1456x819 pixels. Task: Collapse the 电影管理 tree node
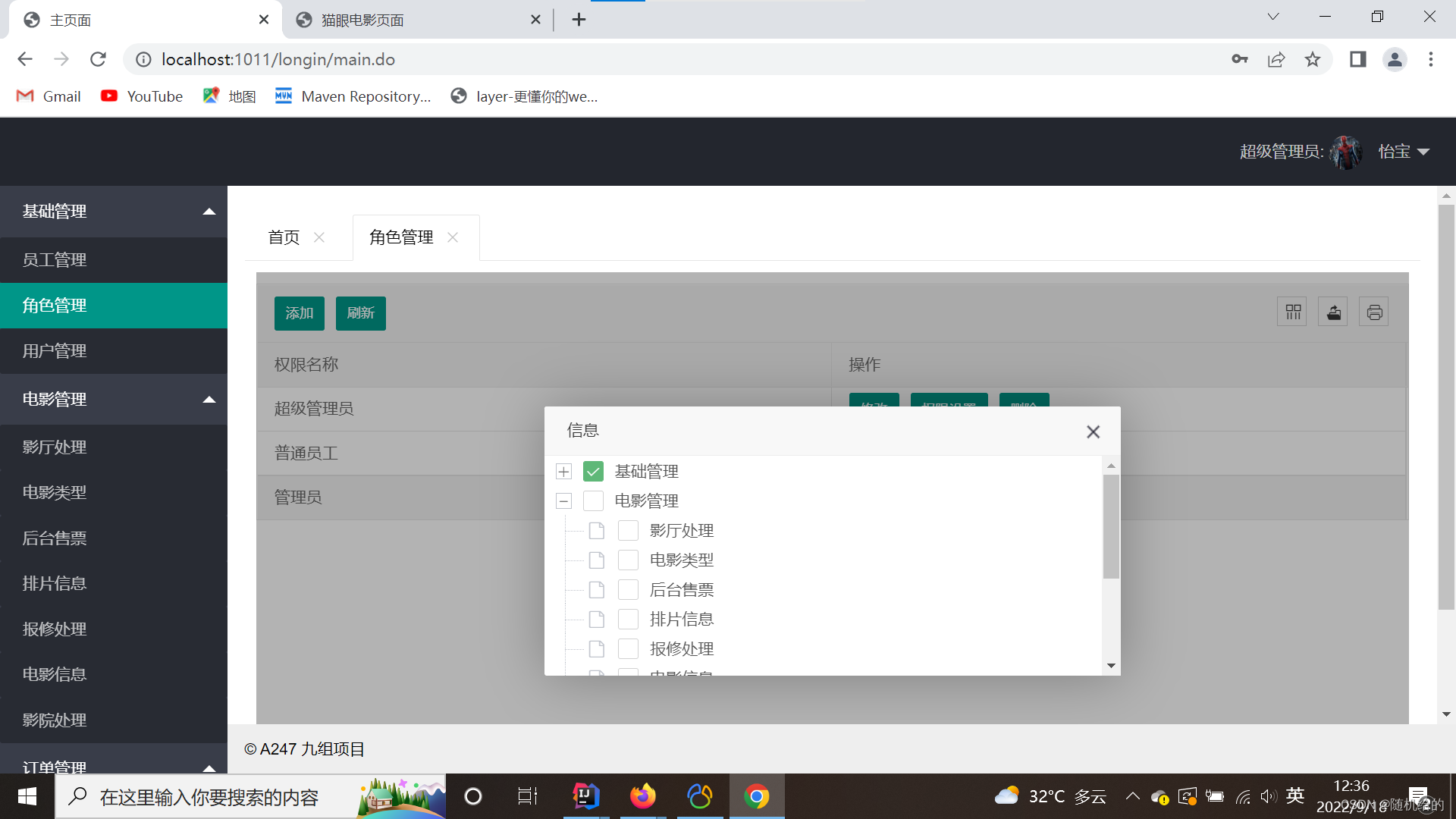(x=563, y=501)
